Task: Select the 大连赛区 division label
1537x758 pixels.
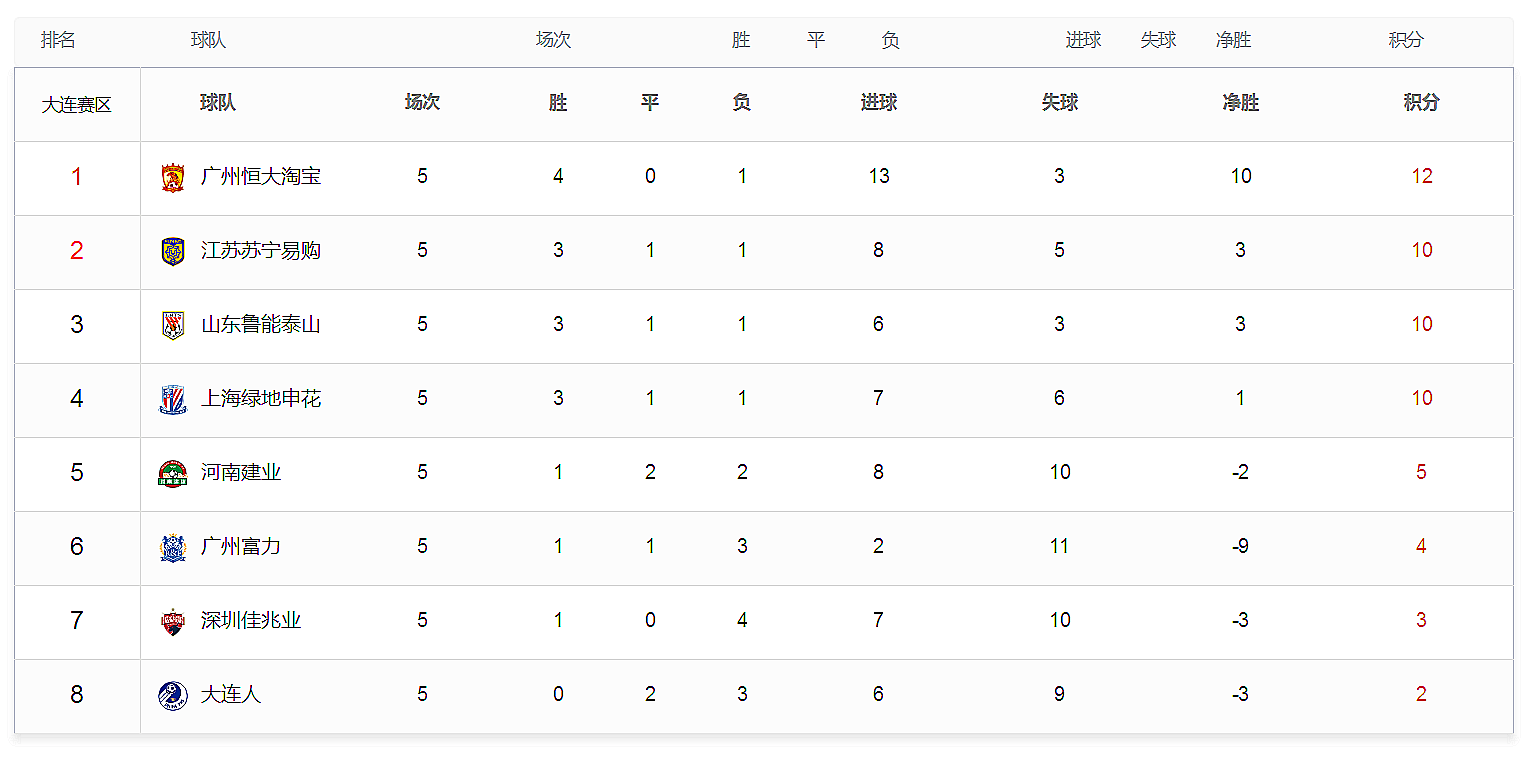Action: coord(76,105)
